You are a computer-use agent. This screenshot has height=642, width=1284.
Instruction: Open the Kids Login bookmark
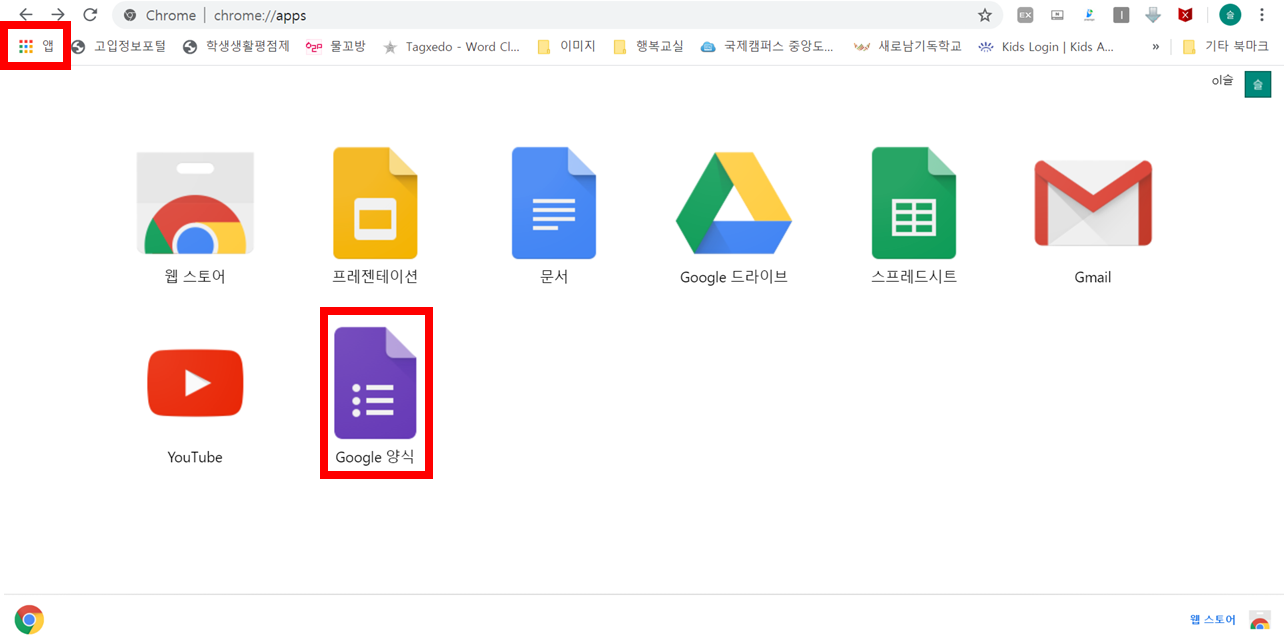pos(1047,46)
